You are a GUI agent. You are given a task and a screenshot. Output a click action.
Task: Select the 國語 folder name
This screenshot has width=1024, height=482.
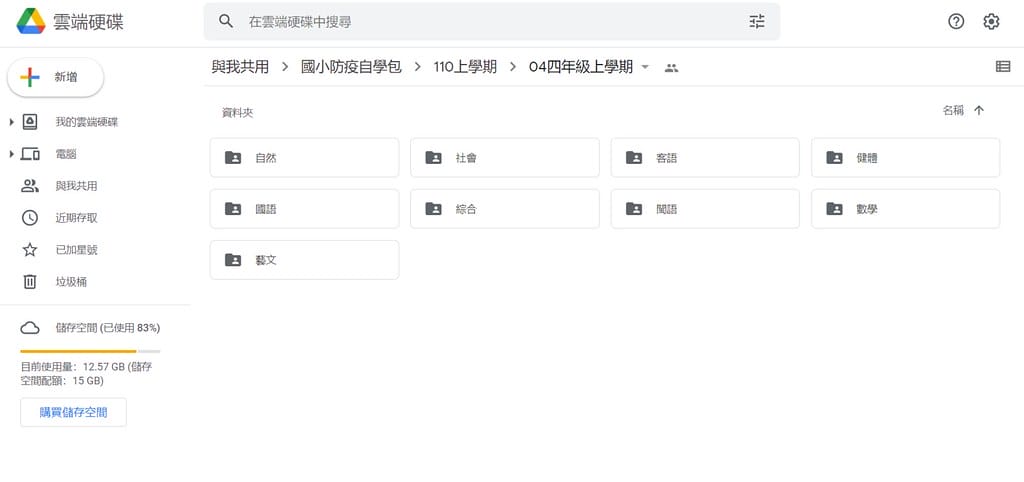(x=266, y=209)
